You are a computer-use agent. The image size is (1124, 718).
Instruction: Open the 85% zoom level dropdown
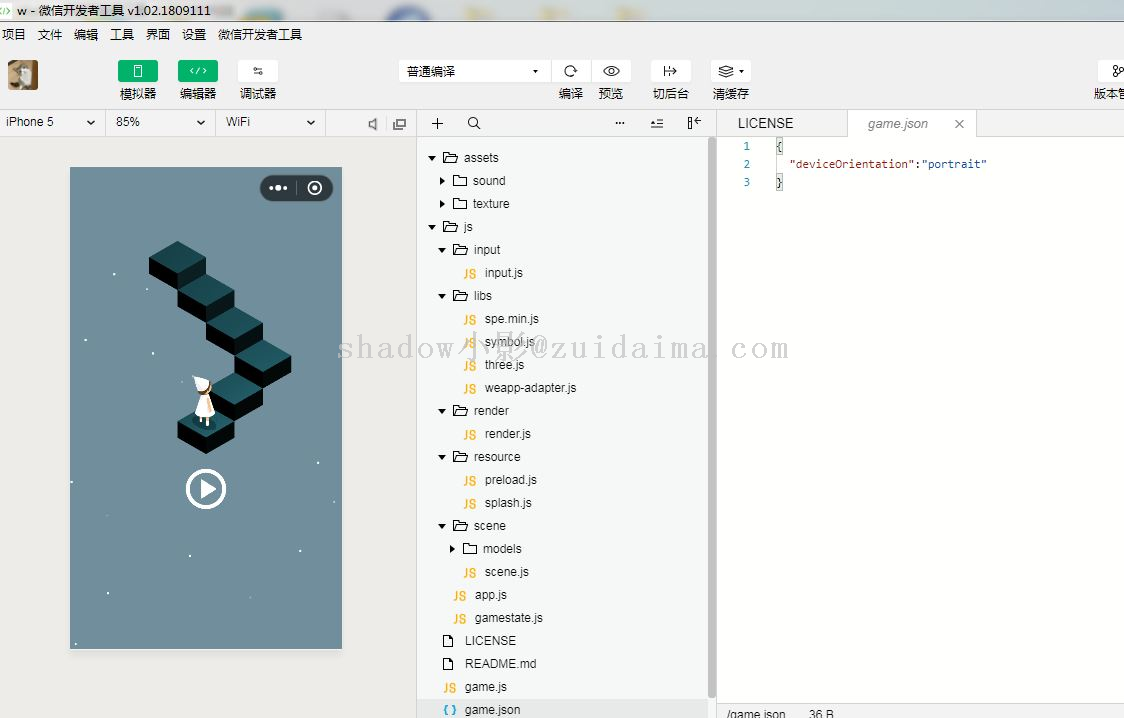point(159,122)
